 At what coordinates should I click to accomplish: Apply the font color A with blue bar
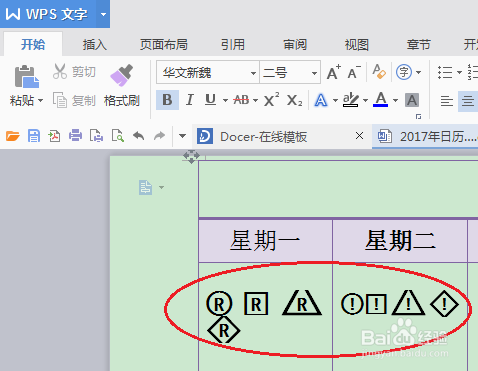pyautogui.click(x=381, y=100)
